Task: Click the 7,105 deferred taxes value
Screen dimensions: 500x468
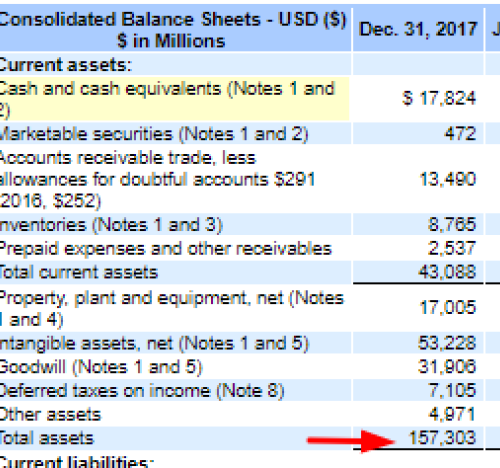Action: [x=452, y=391]
